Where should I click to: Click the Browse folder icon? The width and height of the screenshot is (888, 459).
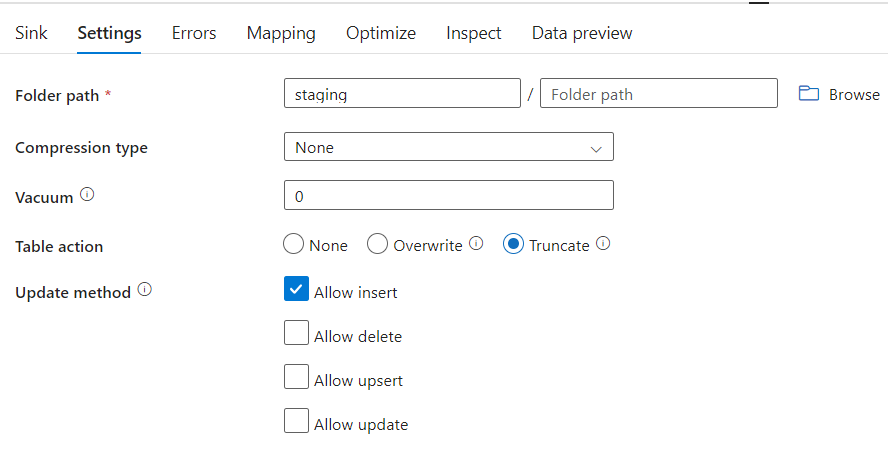[809, 94]
